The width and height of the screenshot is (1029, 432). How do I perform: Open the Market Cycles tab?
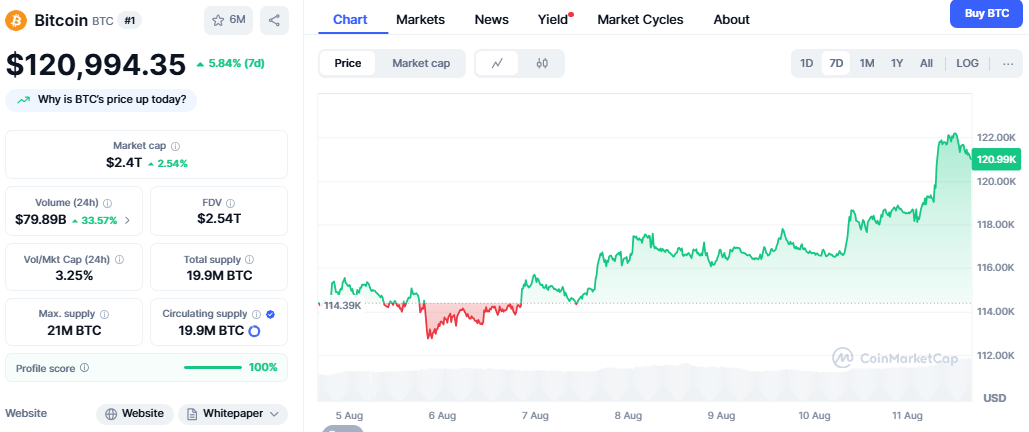pos(640,20)
